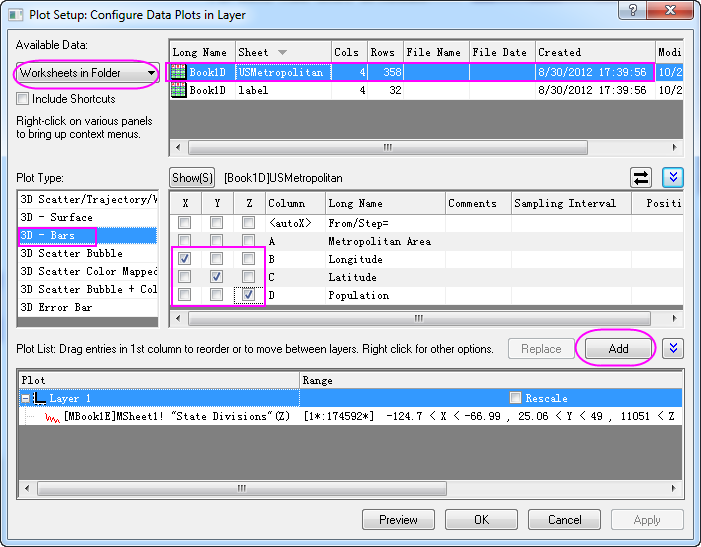Enable the Include Shortcuts checkbox
The width and height of the screenshot is (701, 547).
[23, 99]
